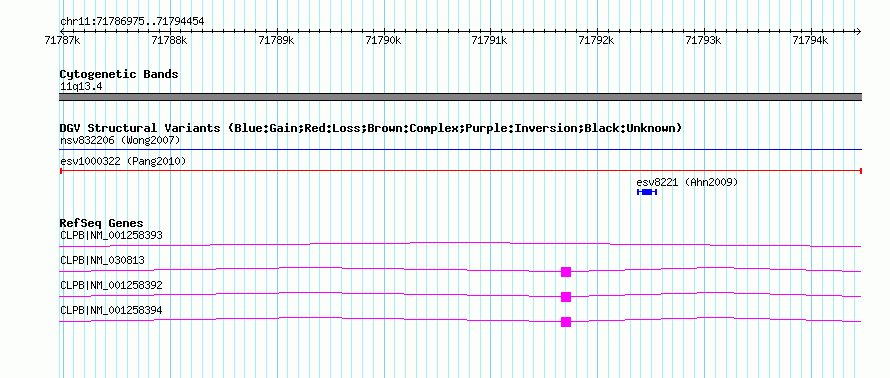Click the red esv1000322 loss variant line
Screen dimensions: 890x378
coord(460,170)
